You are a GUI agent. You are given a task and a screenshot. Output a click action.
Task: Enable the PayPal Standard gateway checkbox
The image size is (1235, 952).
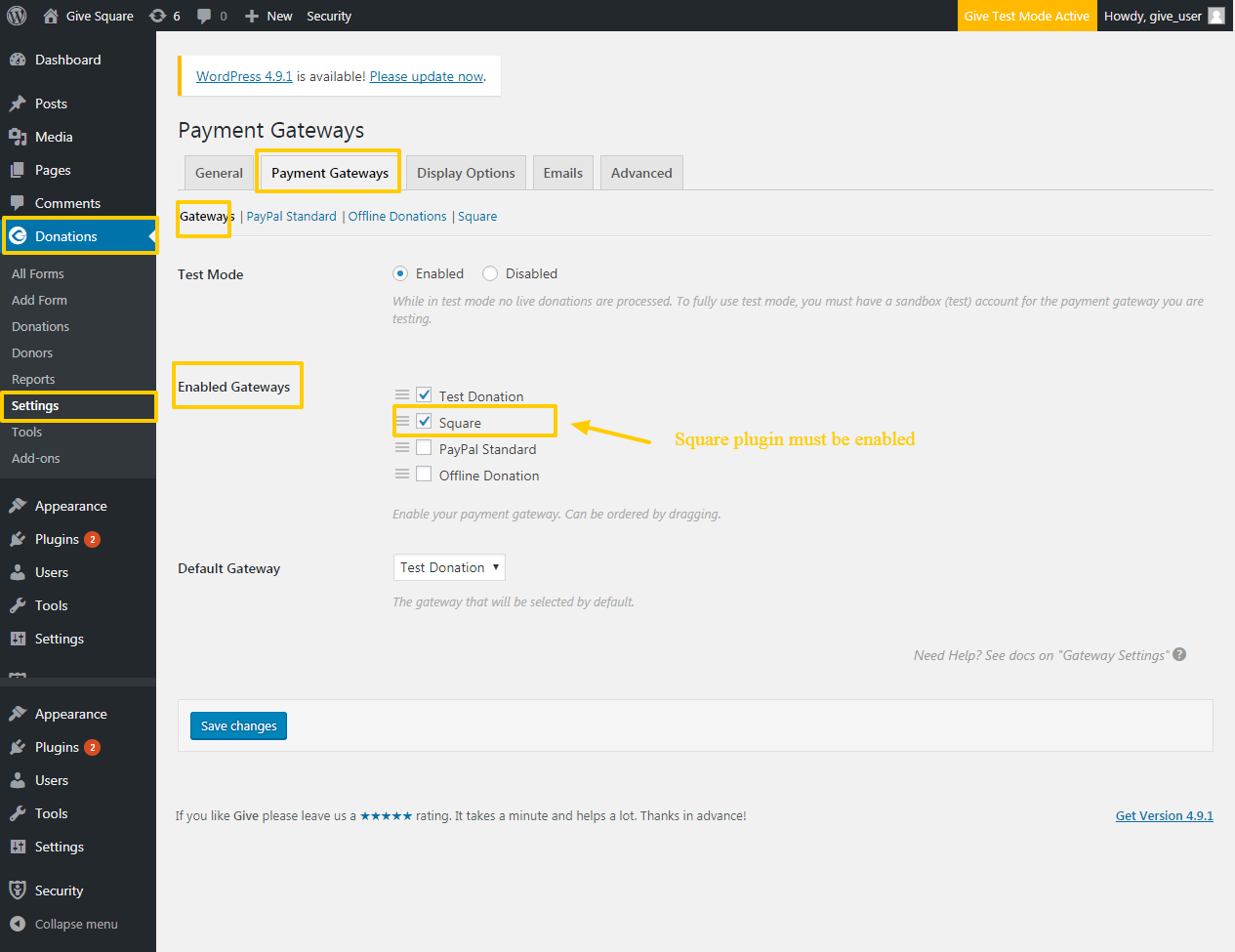coord(424,447)
